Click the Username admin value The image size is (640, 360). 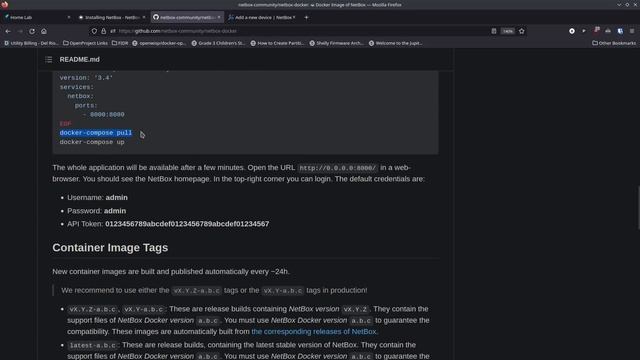(116, 198)
